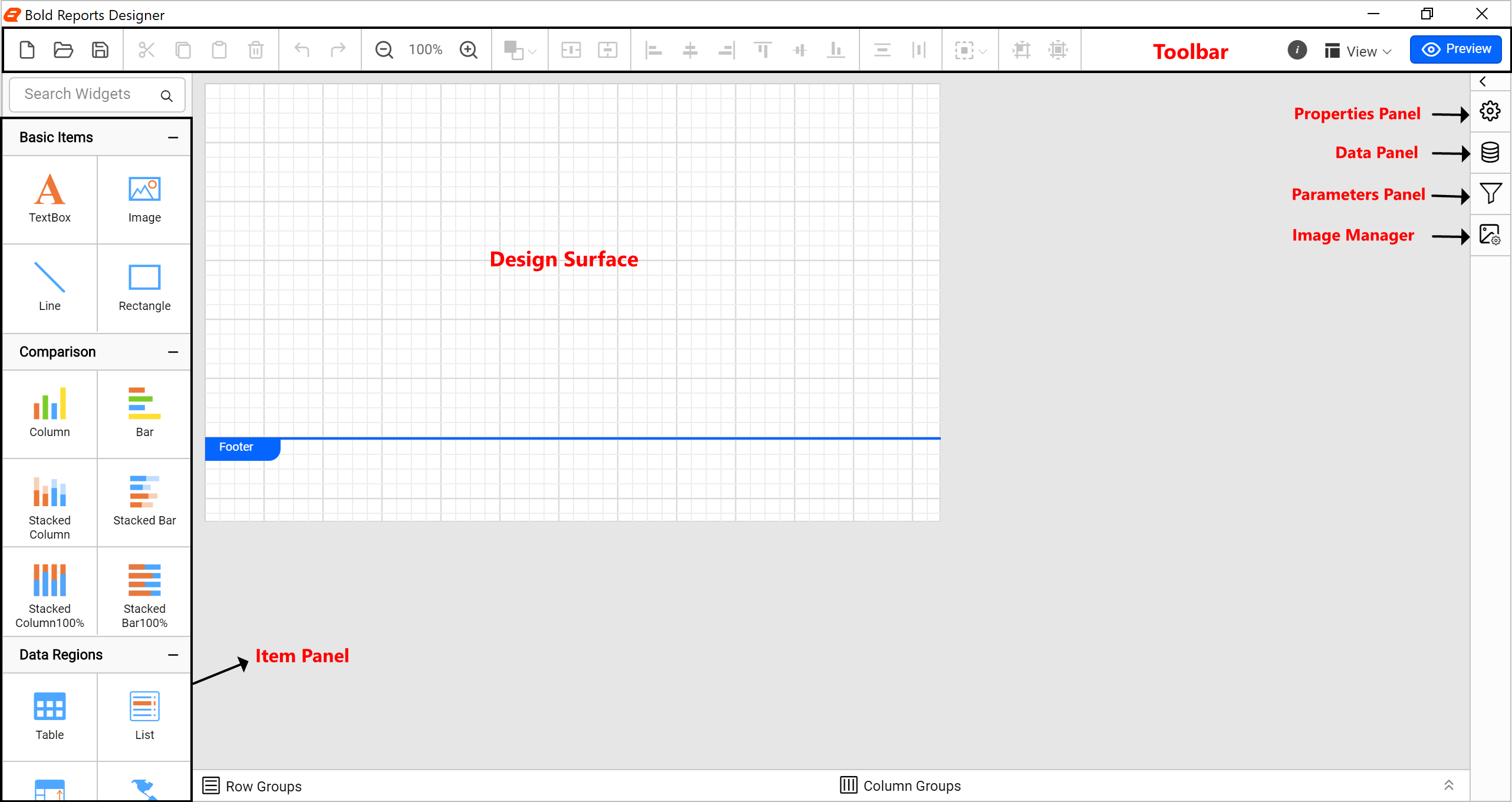Cut selection with the scissors icon

point(146,50)
